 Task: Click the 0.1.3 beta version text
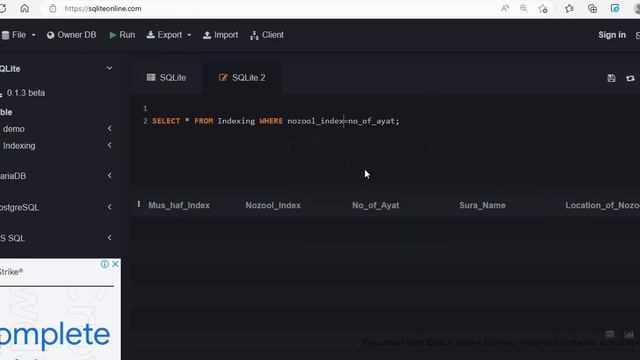[x=26, y=93]
